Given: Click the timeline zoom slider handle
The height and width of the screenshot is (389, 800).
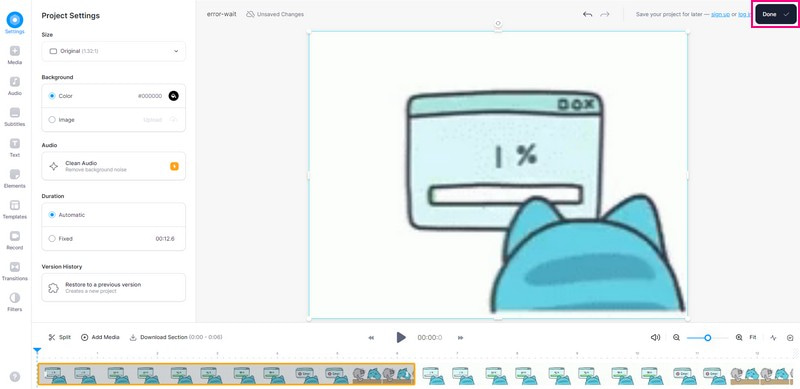Looking at the screenshot, I should pyautogui.click(x=708, y=337).
